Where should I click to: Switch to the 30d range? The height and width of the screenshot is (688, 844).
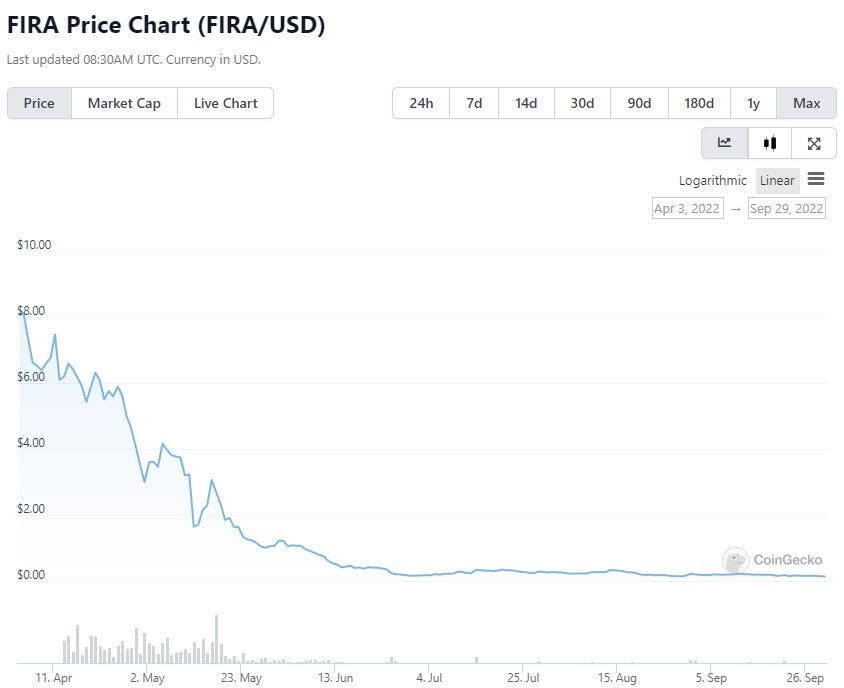[x=582, y=103]
